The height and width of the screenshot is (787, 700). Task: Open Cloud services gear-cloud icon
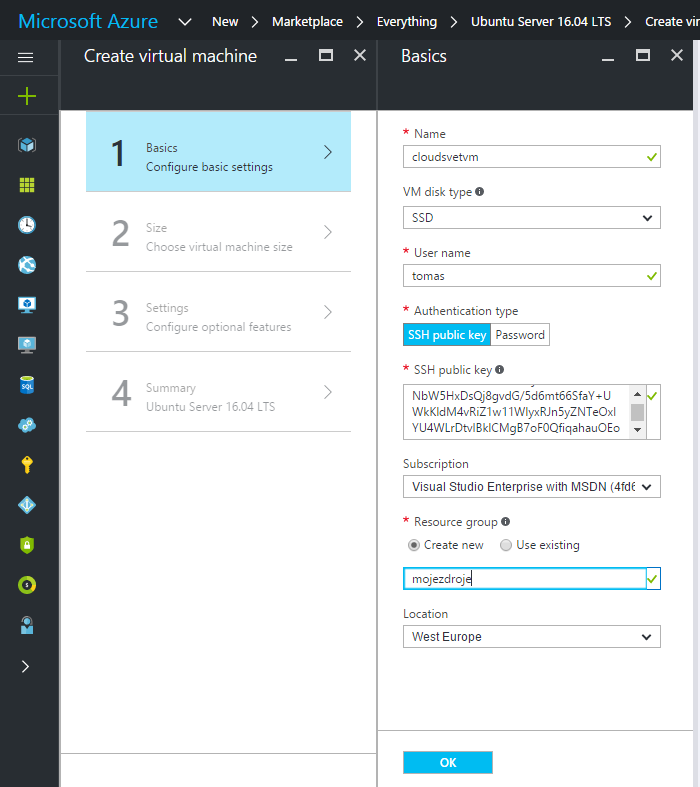pos(27,425)
